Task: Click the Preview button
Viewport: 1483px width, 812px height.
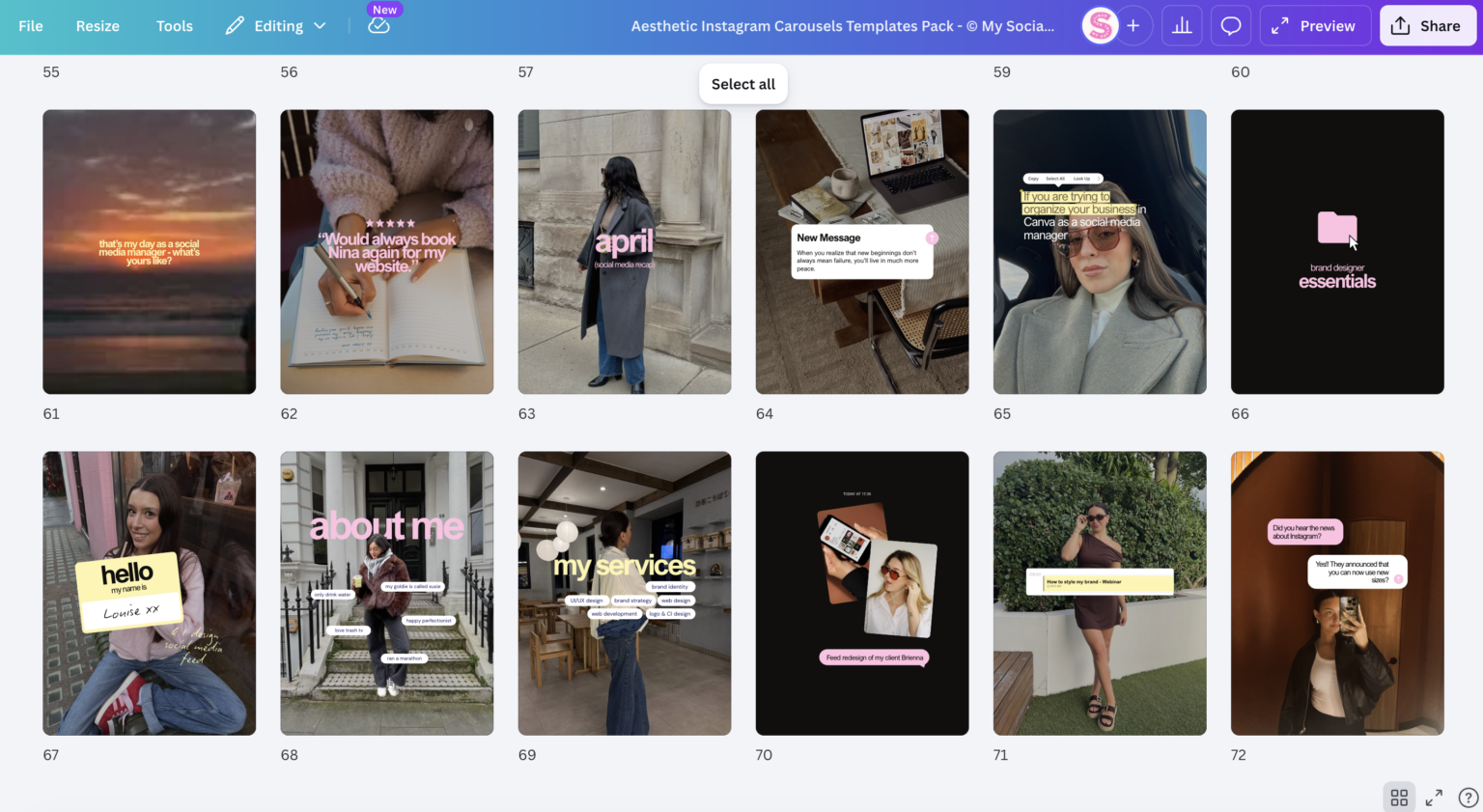Action: click(1328, 25)
